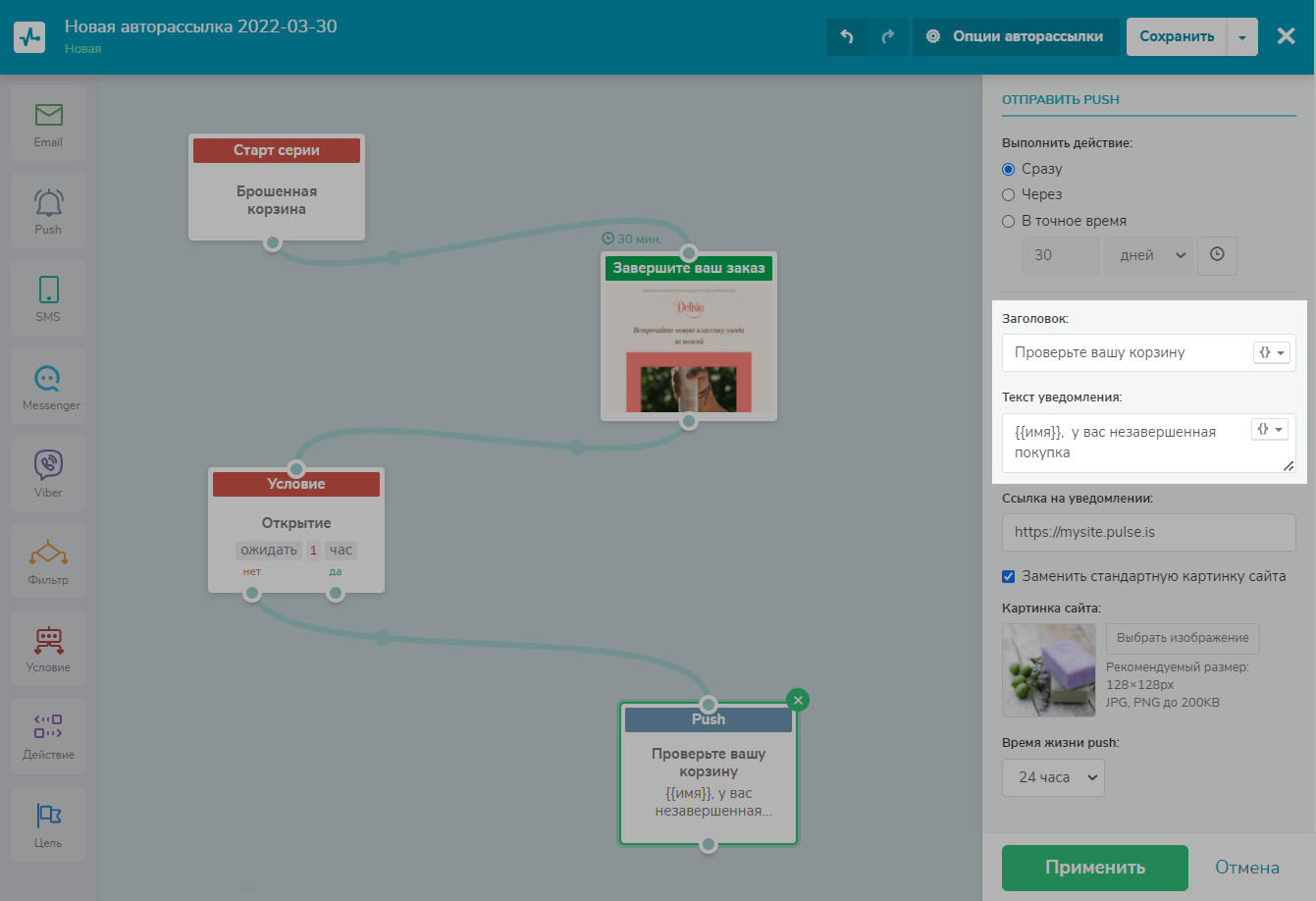Image resolution: width=1316 pixels, height=901 pixels.
Task: Select the Push bell icon in sidebar
Action: click(48, 203)
